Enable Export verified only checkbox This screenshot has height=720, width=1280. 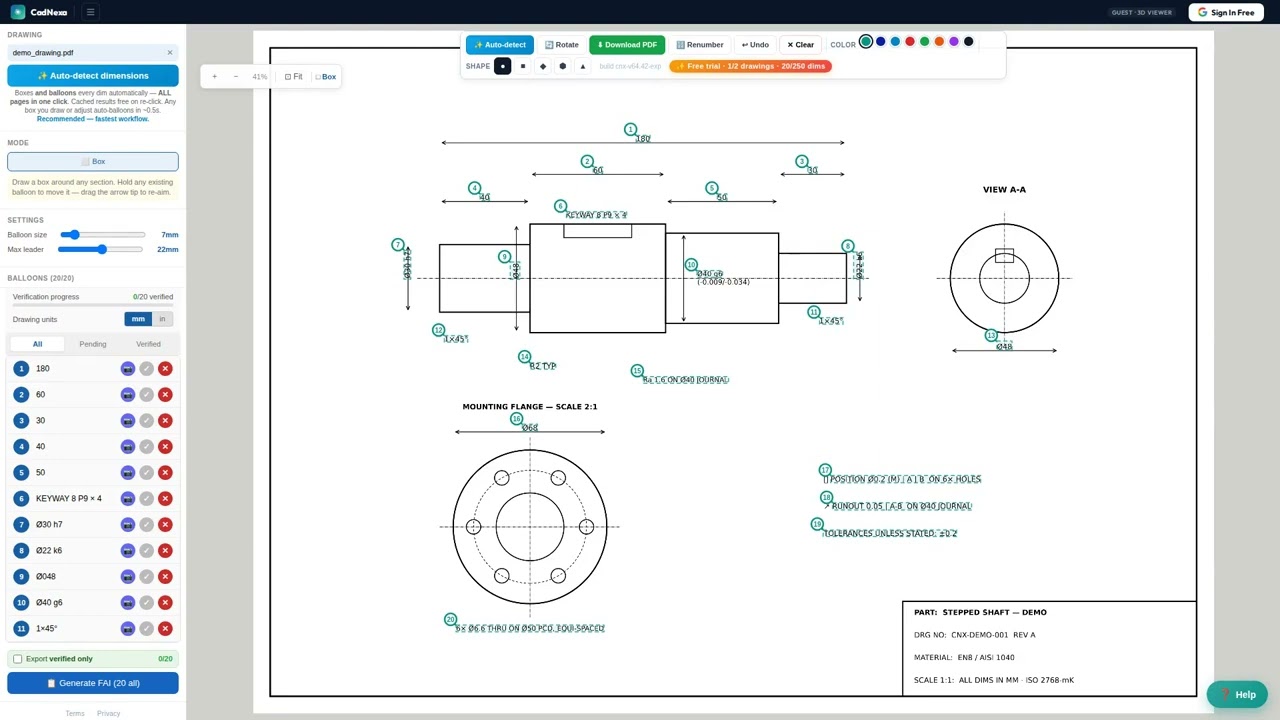(x=17, y=659)
